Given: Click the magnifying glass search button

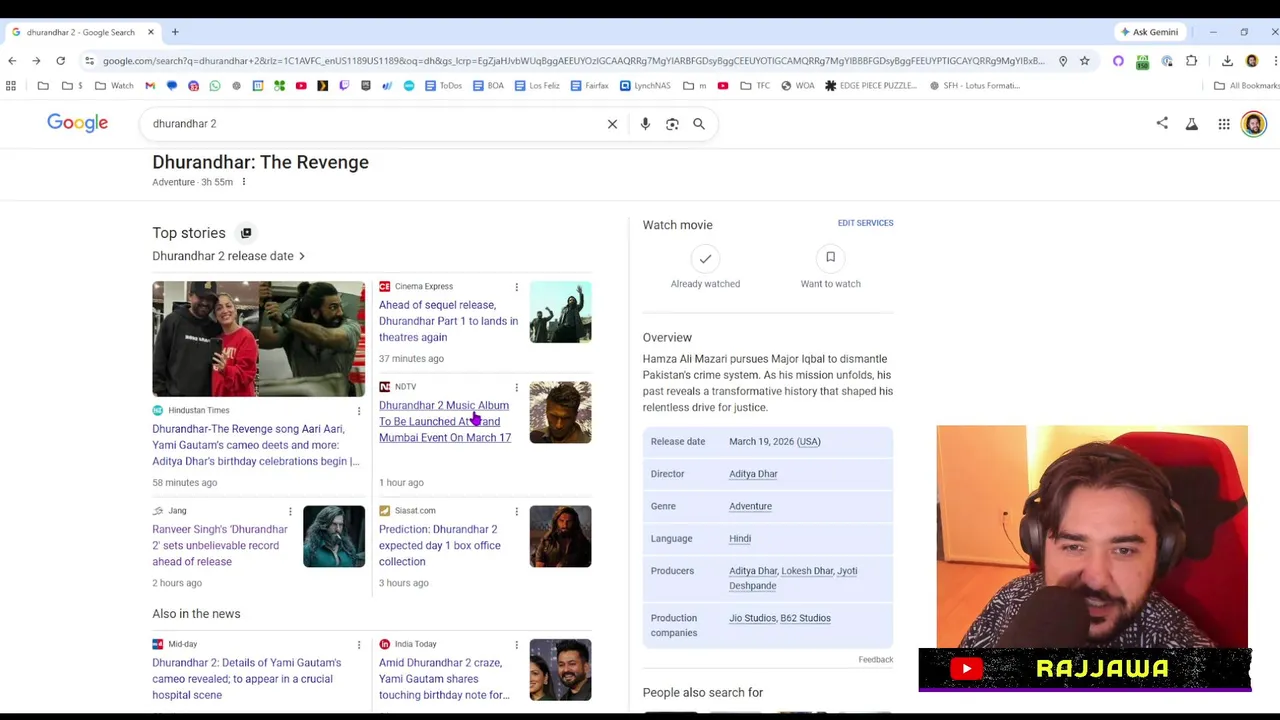Looking at the screenshot, I should (x=699, y=124).
